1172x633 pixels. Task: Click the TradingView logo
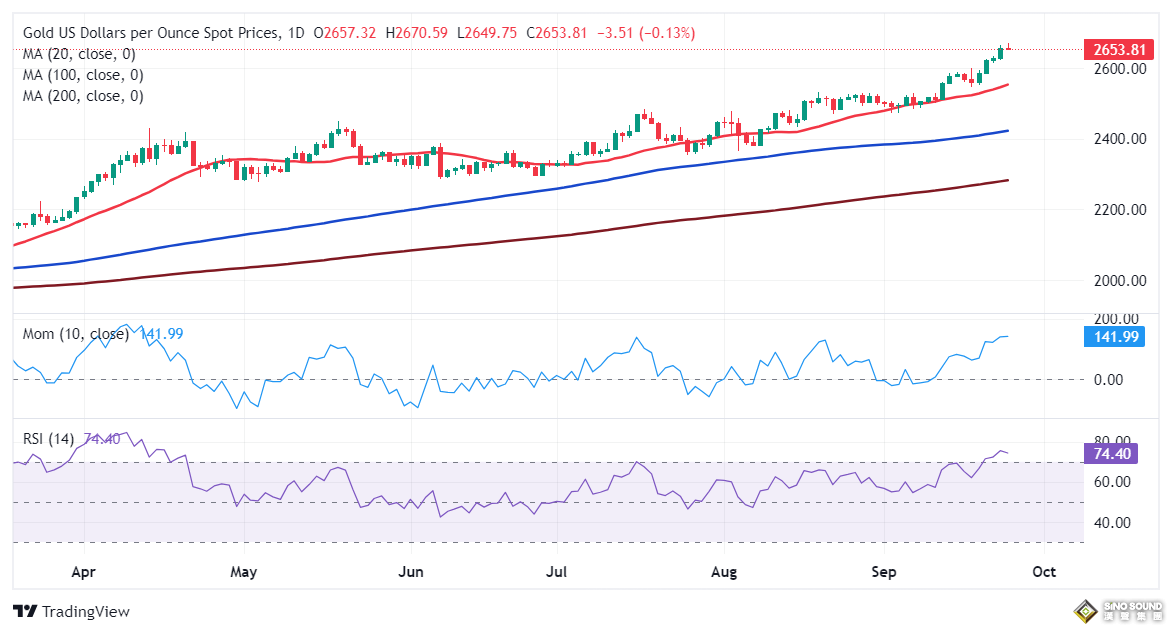click(x=71, y=611)
